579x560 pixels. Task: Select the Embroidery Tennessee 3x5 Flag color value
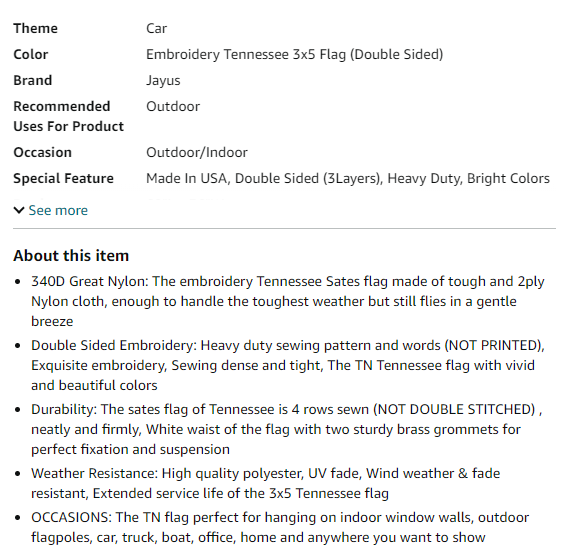pyautogui.click(x=295, y=54)
